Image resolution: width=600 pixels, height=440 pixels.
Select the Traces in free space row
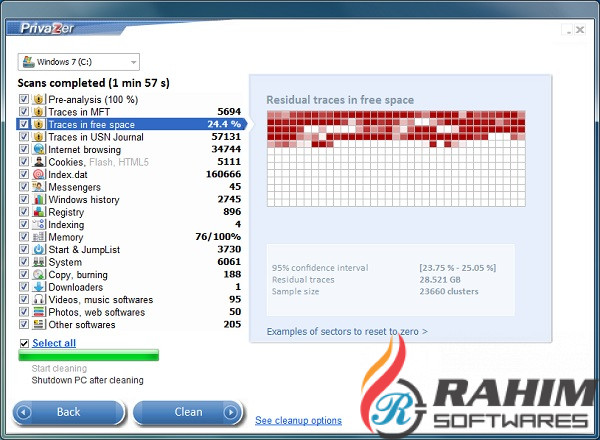[130, 124]
